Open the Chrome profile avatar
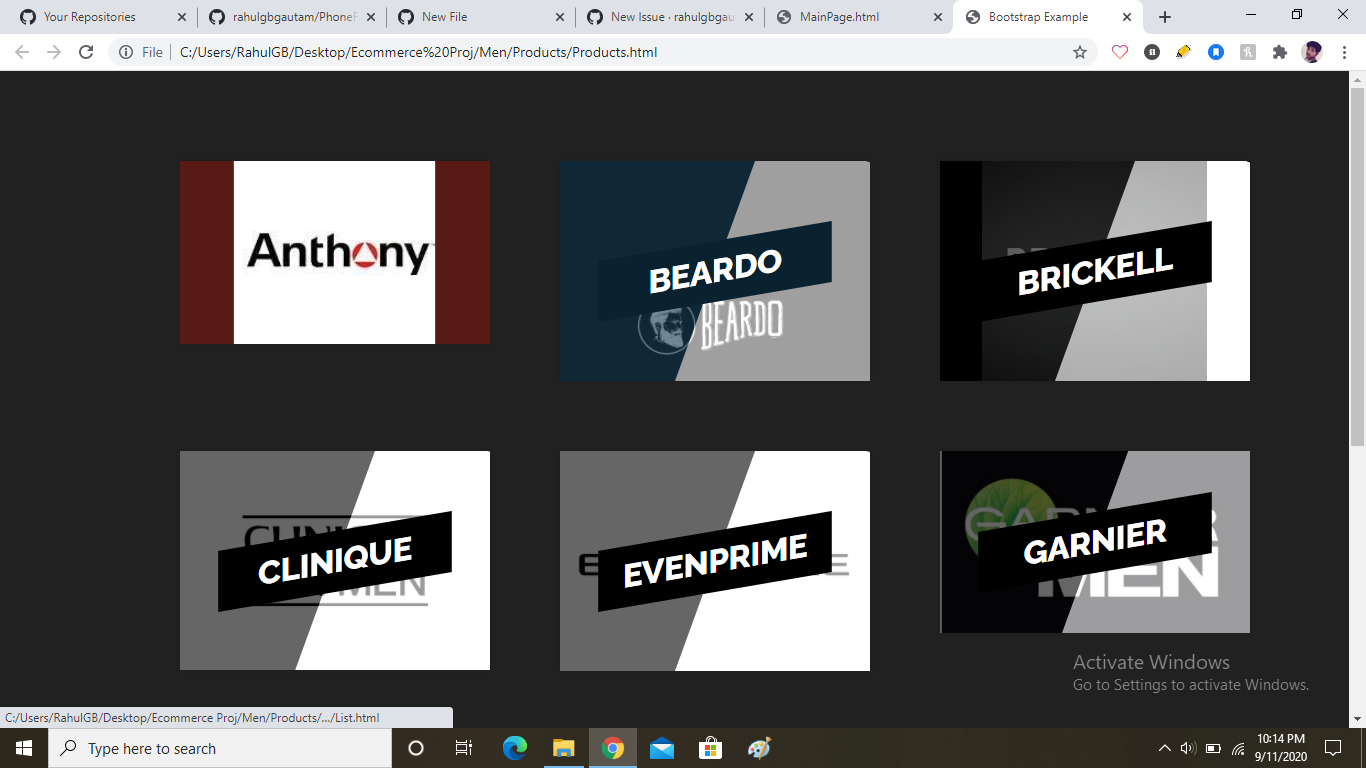 coord(1312,52)
